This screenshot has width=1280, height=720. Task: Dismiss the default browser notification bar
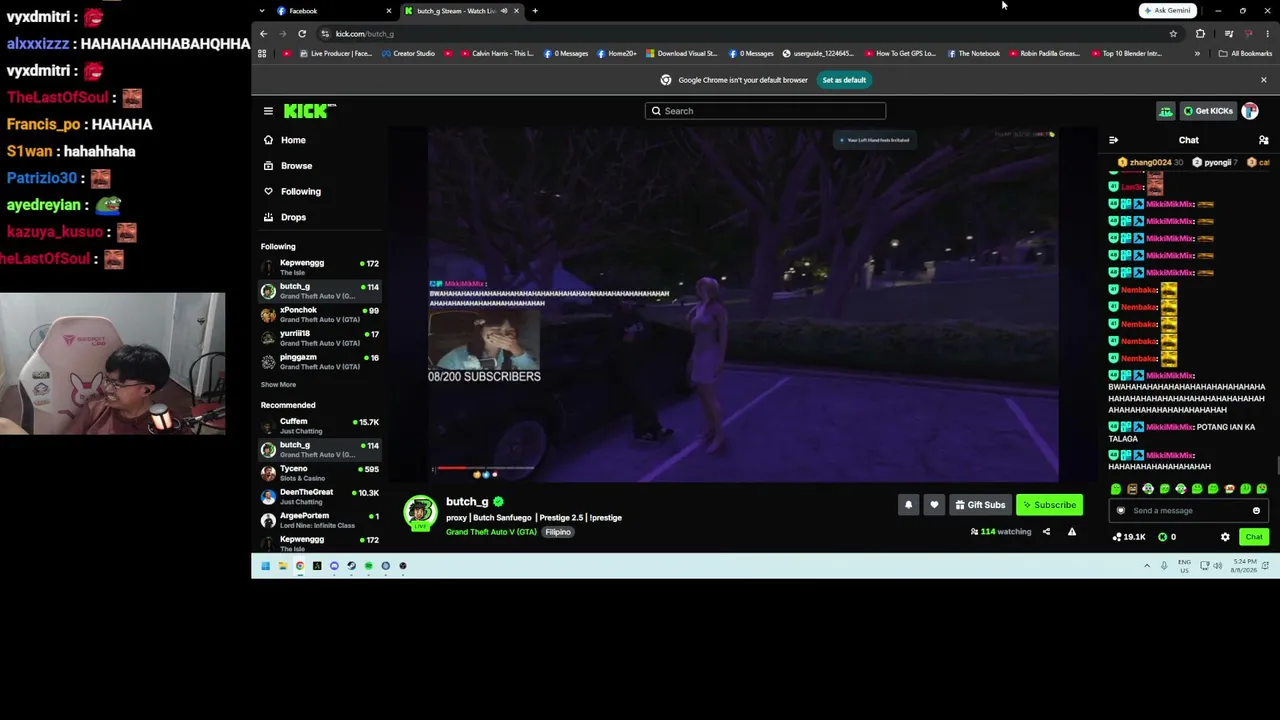coord(1263,80)
